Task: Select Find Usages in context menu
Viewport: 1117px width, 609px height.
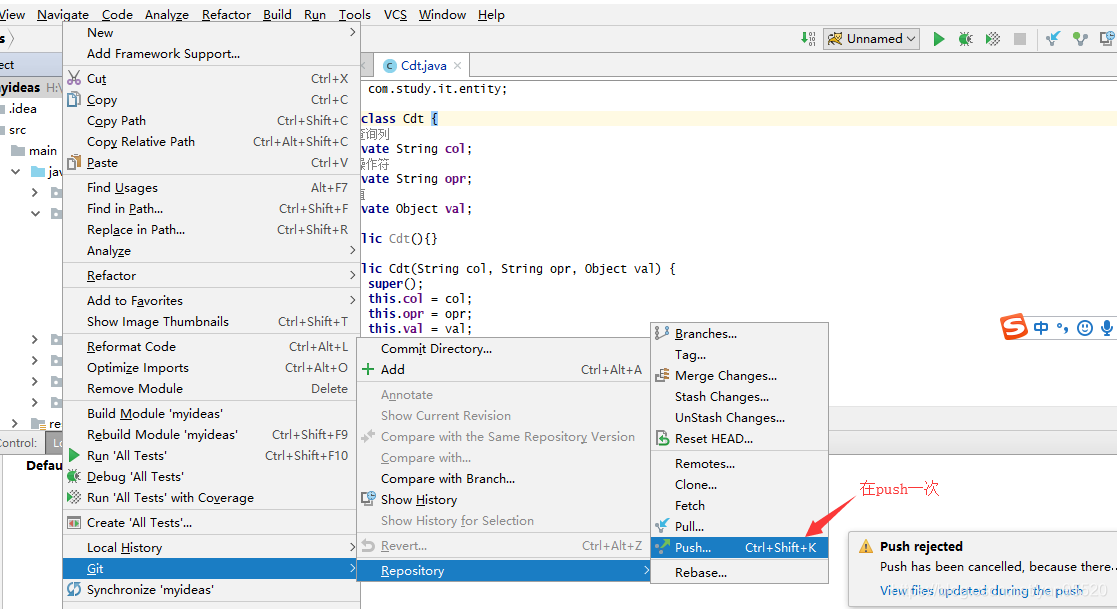Action: (x=211, y=187)
